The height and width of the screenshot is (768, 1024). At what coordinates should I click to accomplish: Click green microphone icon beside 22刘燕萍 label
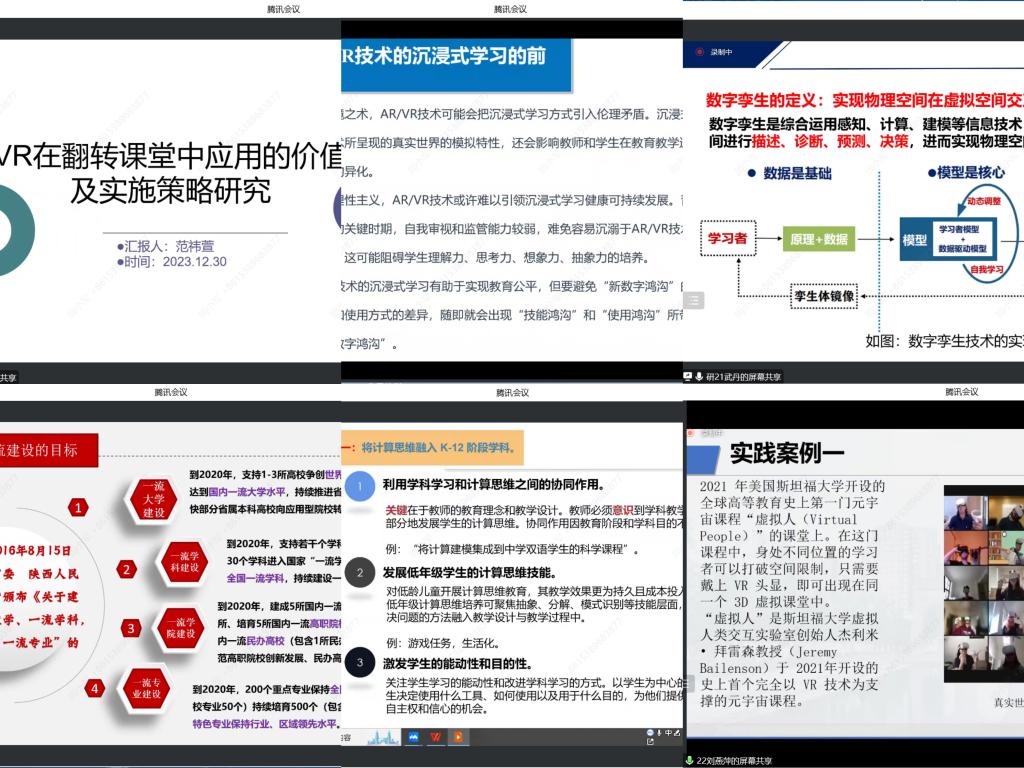[690, 761]
